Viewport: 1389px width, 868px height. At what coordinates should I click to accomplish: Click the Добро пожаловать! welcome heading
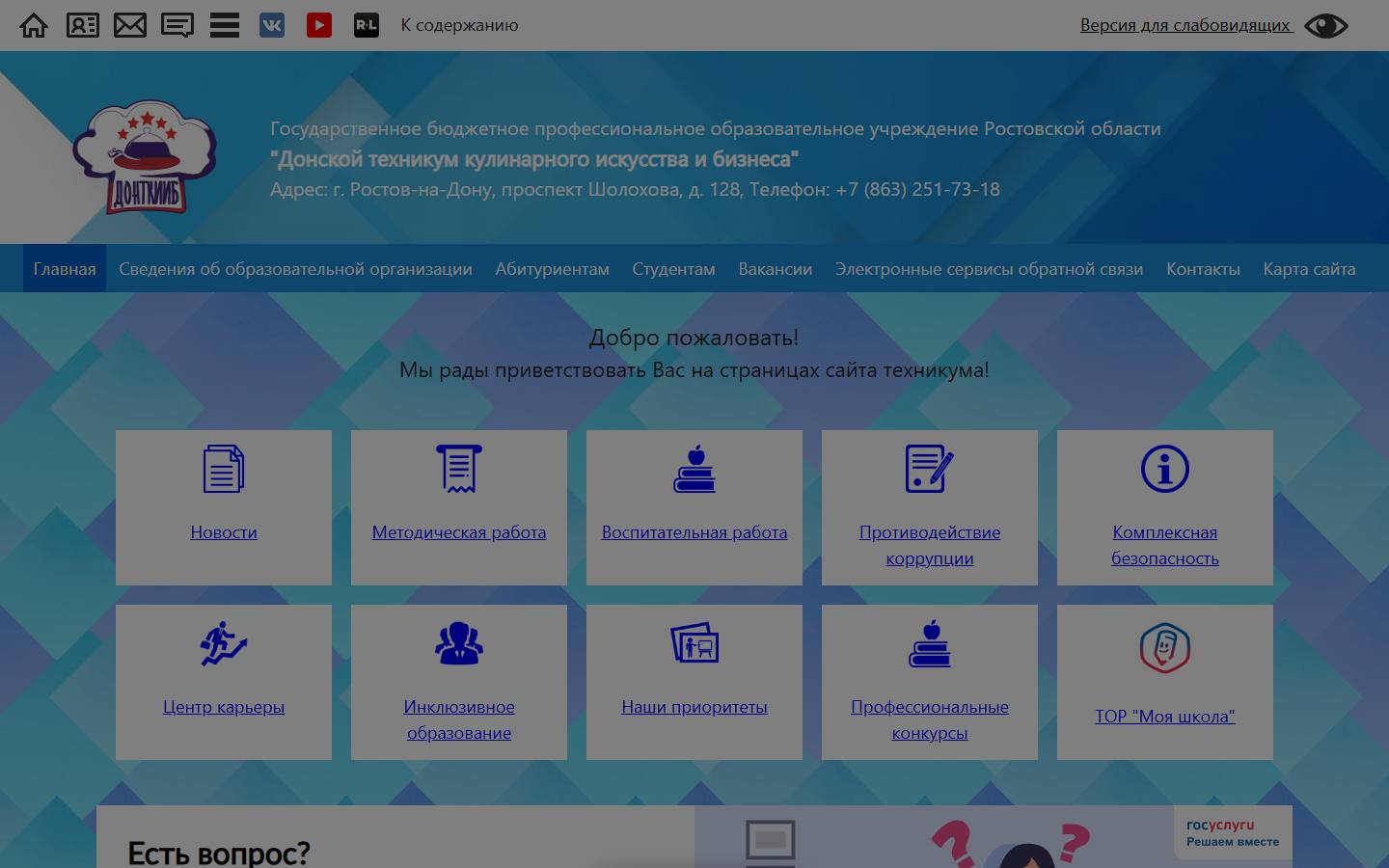[694, 338]
